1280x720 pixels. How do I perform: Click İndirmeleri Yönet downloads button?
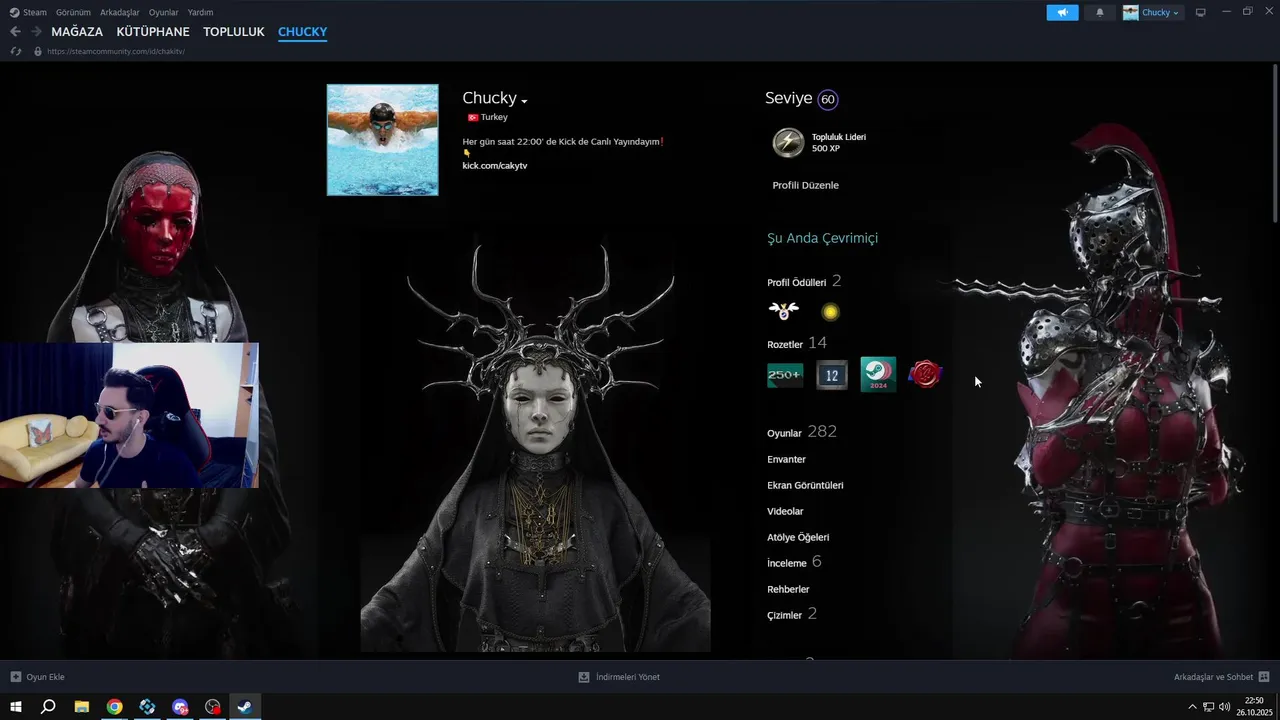click(619, 677)
